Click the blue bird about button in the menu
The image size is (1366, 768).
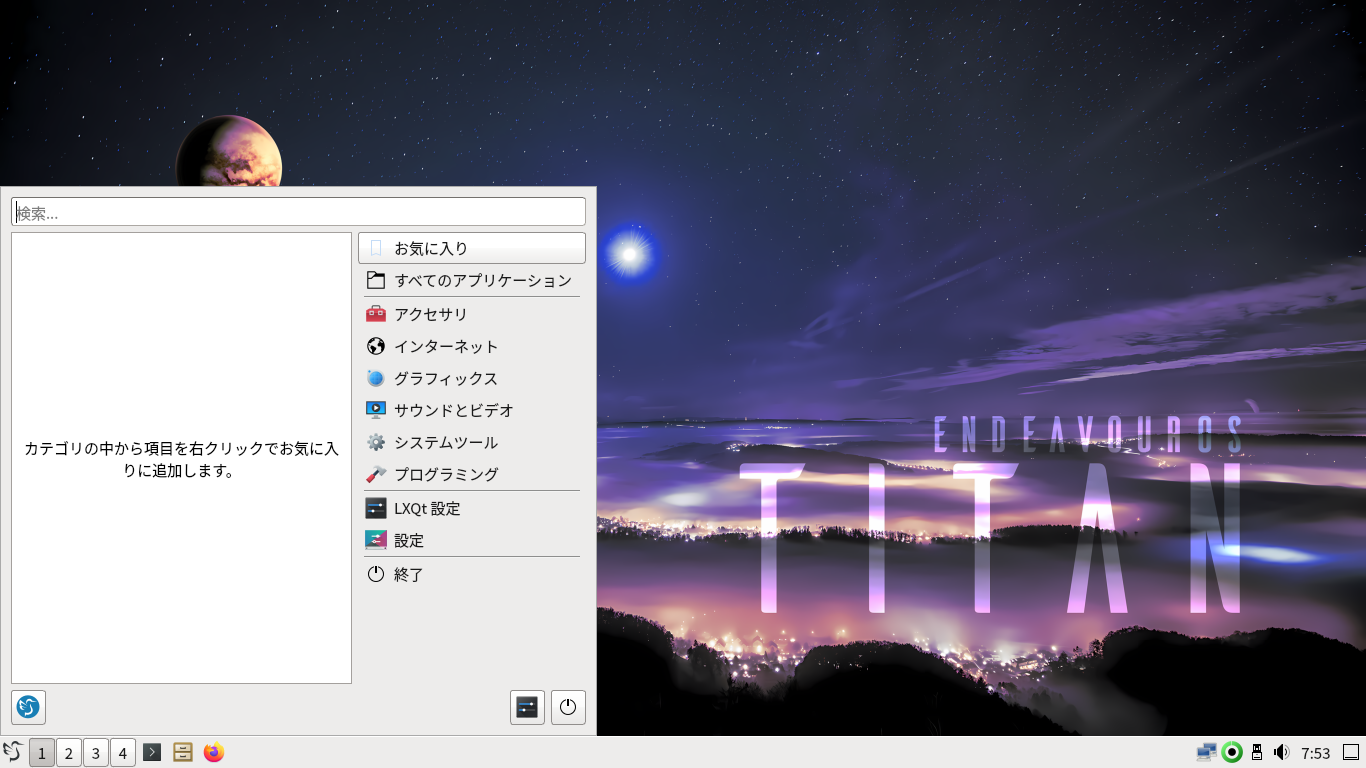click(28, 707)
